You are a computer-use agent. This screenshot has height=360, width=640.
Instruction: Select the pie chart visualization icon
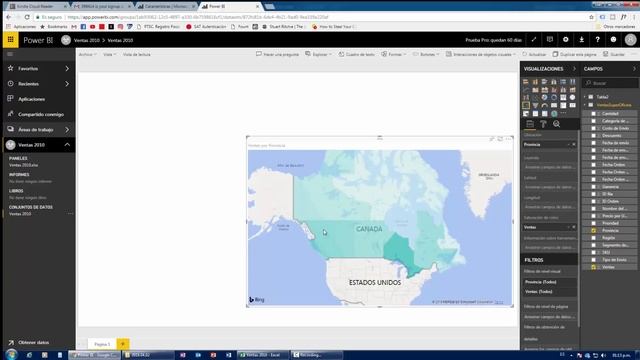coord(544,98)
